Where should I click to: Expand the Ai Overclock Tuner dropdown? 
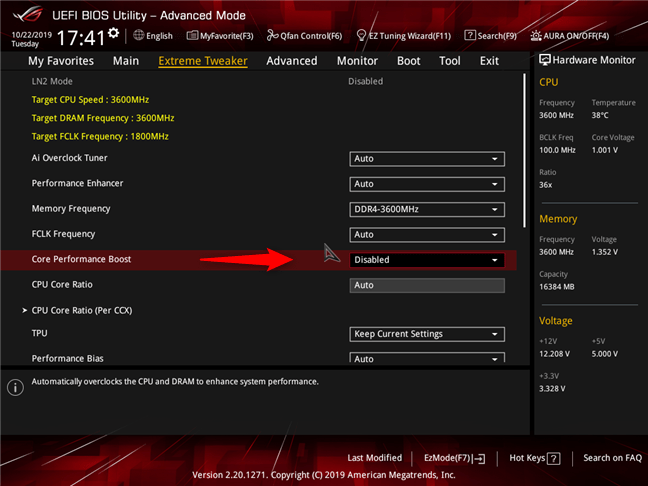427,159
